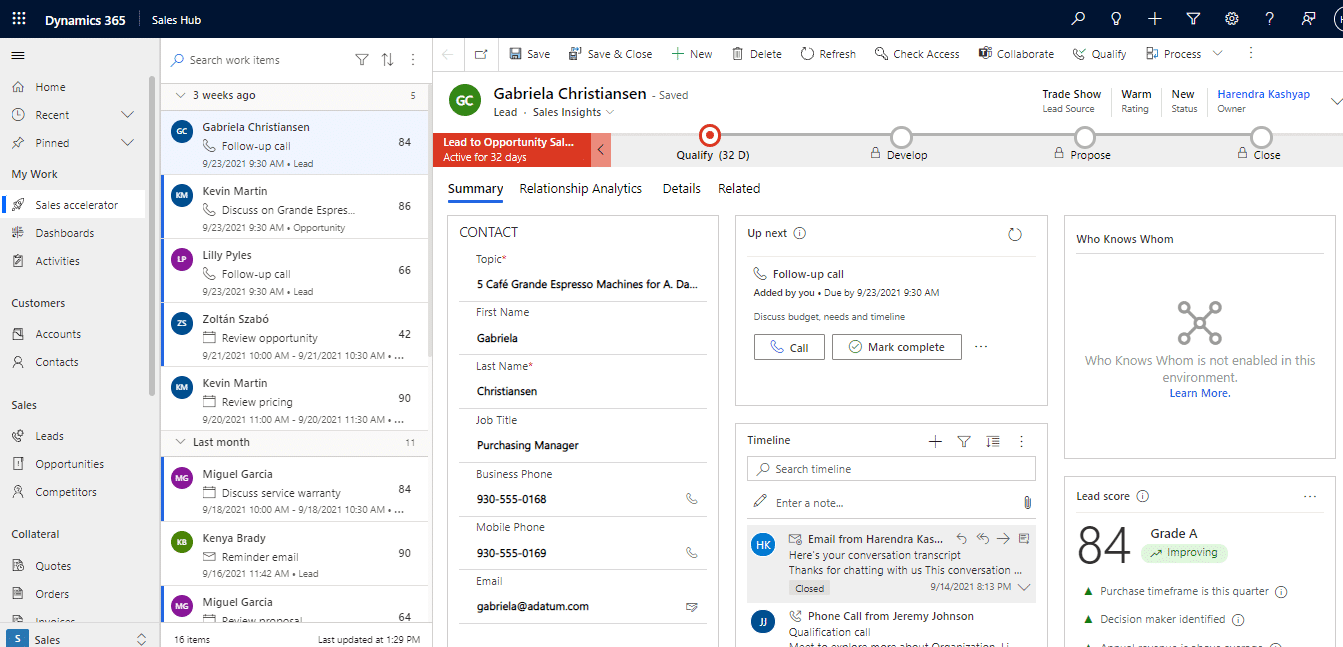Expand the Pinned list in navigation
The height and width of the screenshot is (647, 1343).
click(127, 143)
